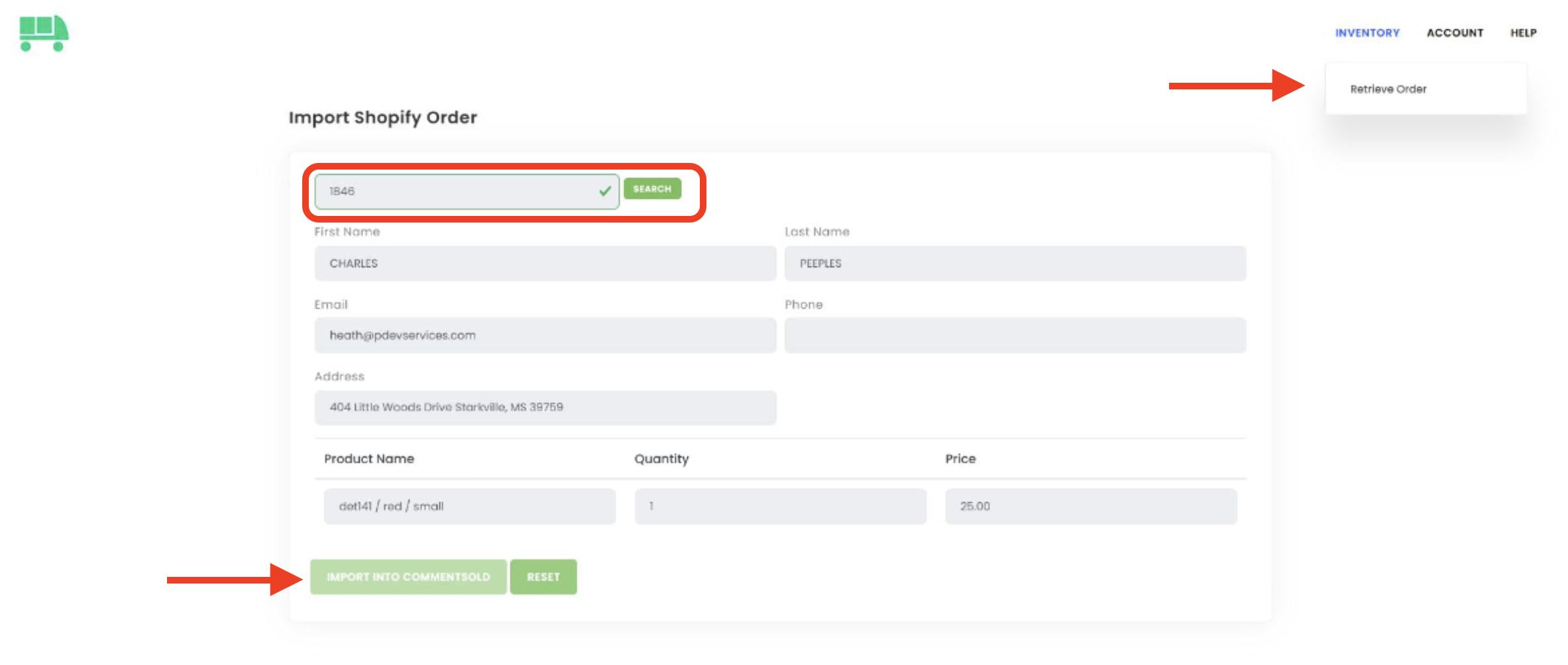Open the Inventory menu

[x=1367, y=33]
